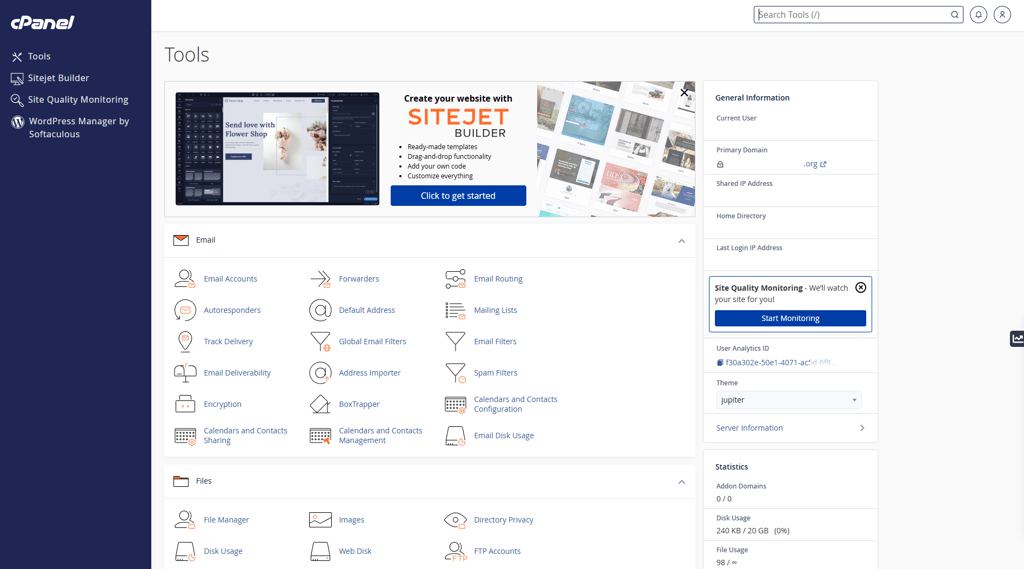
Task: Open the primary domain .org link
Action: pos(814,164)
